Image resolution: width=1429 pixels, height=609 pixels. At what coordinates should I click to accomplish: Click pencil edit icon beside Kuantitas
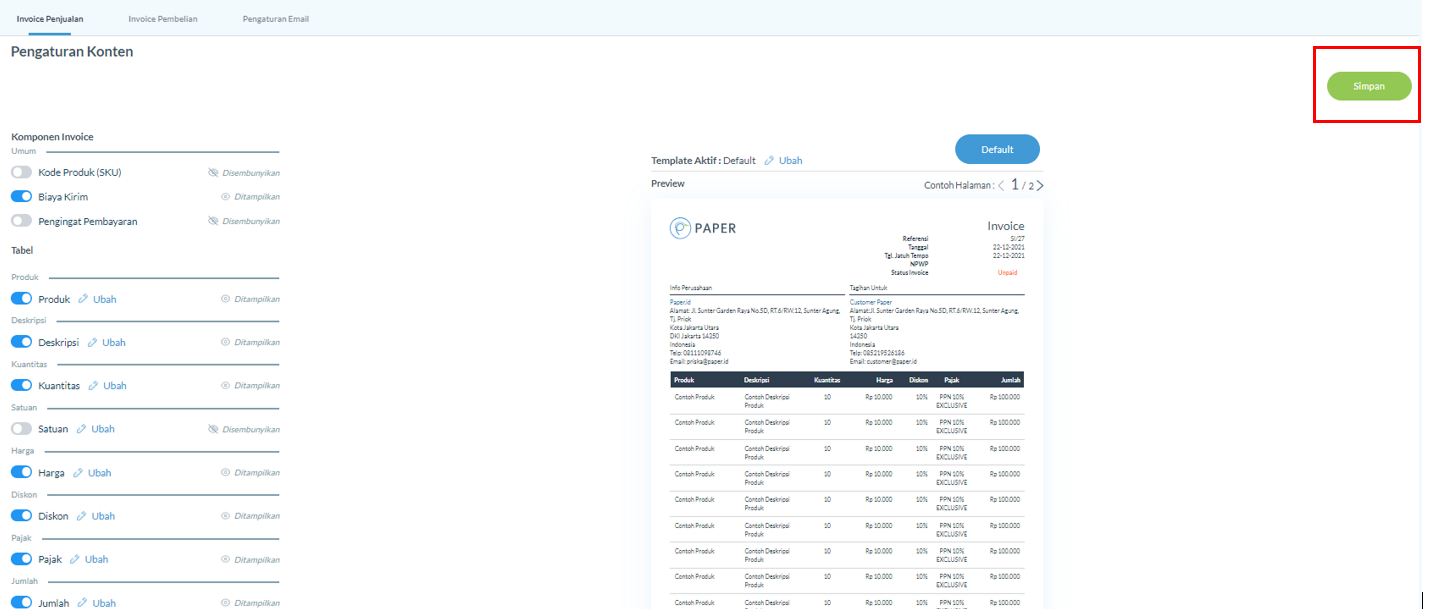94,386
